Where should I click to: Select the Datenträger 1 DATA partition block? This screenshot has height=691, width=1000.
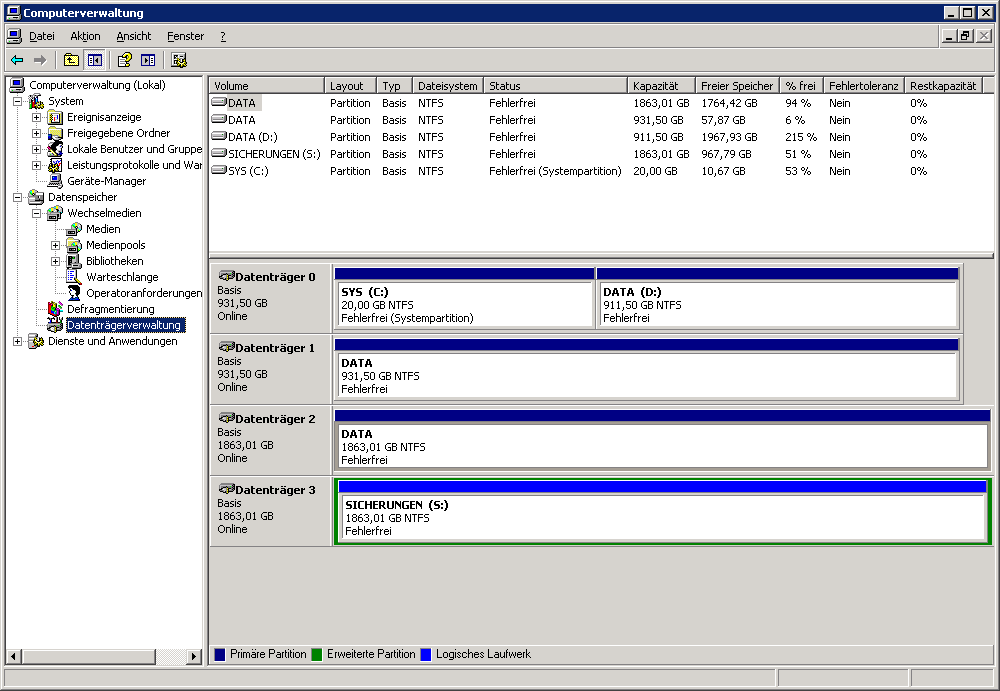pos(647,369)
